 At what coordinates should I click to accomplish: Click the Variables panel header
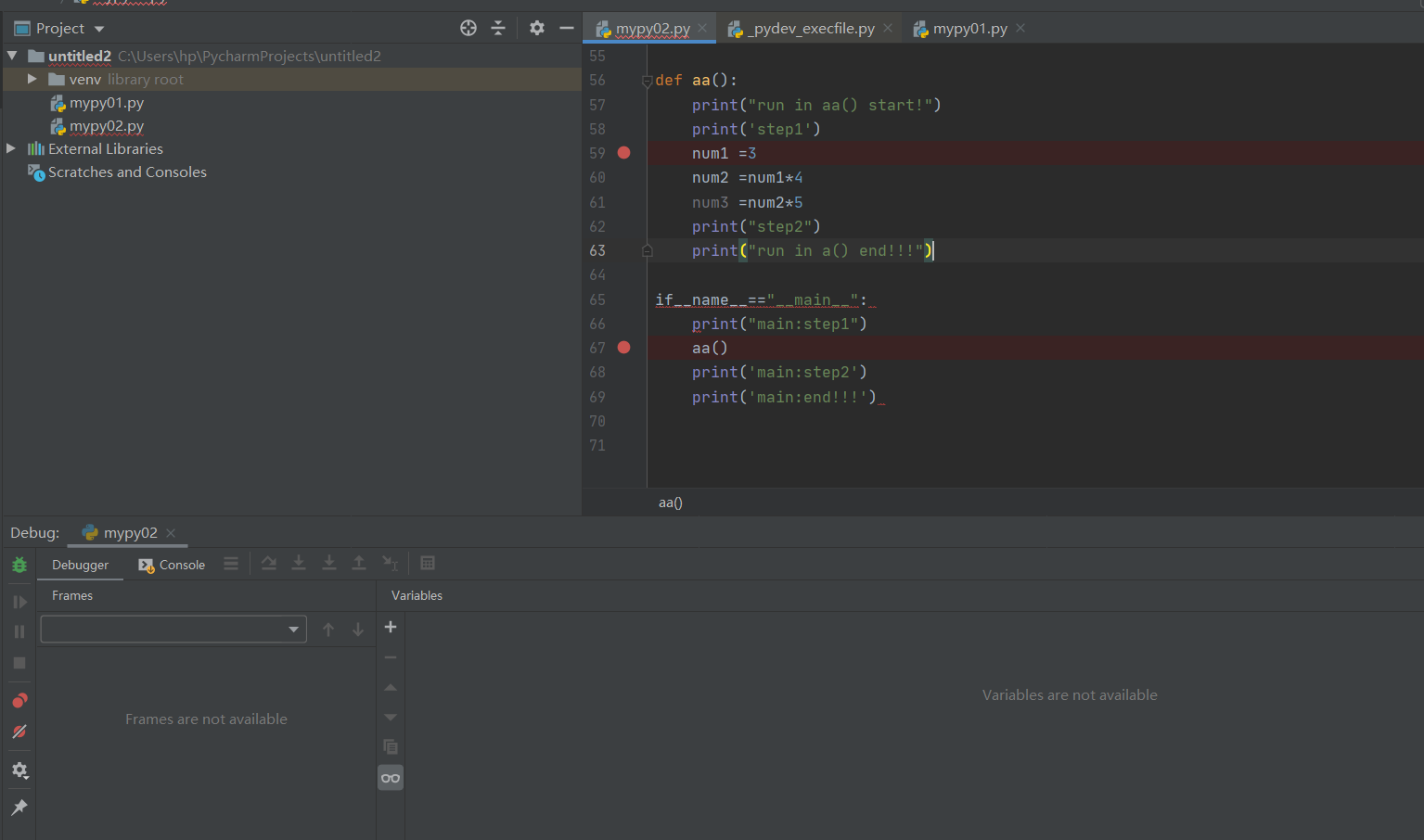tap(417, 595)
